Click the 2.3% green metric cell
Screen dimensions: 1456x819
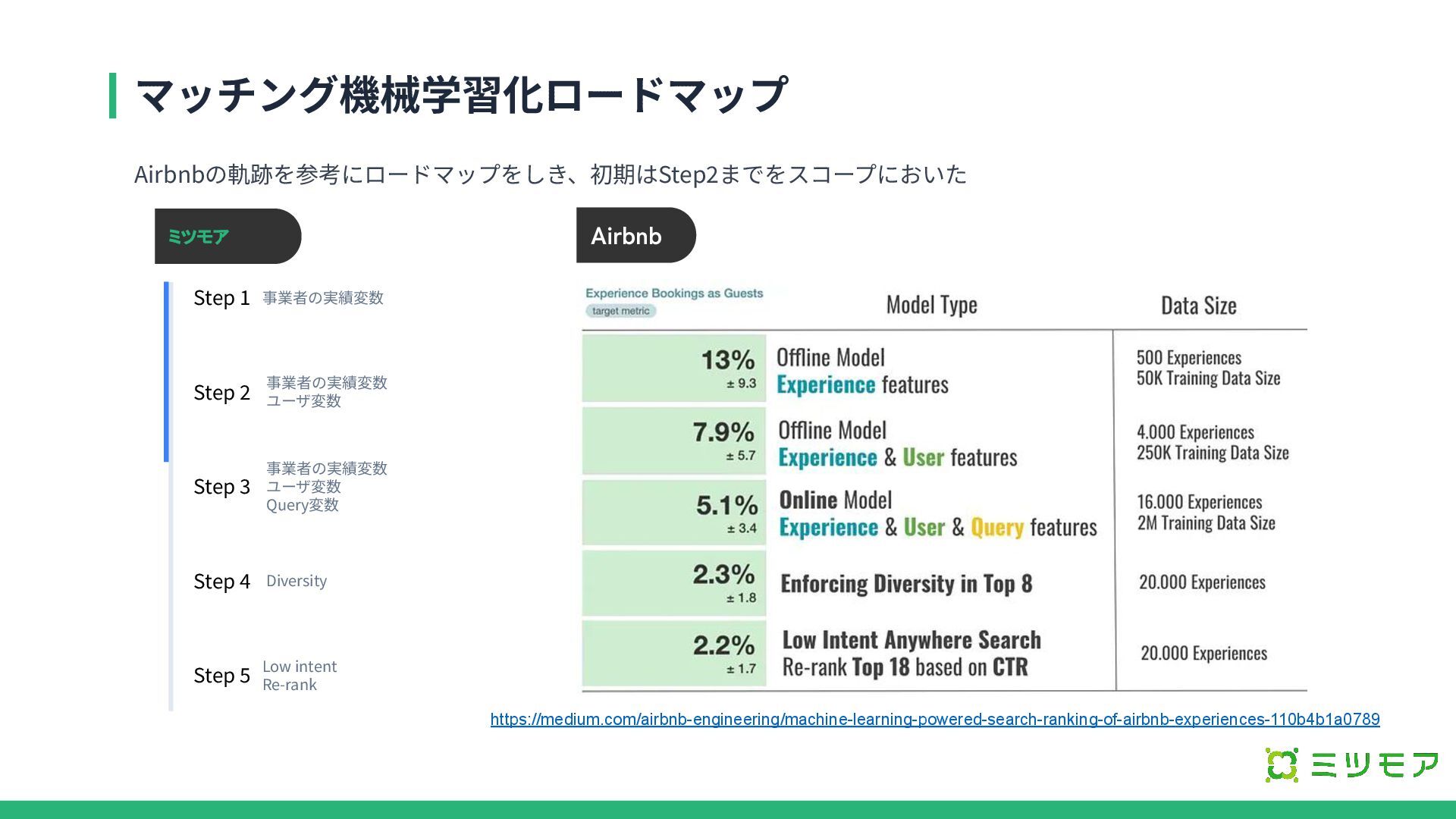click(674, 582)
